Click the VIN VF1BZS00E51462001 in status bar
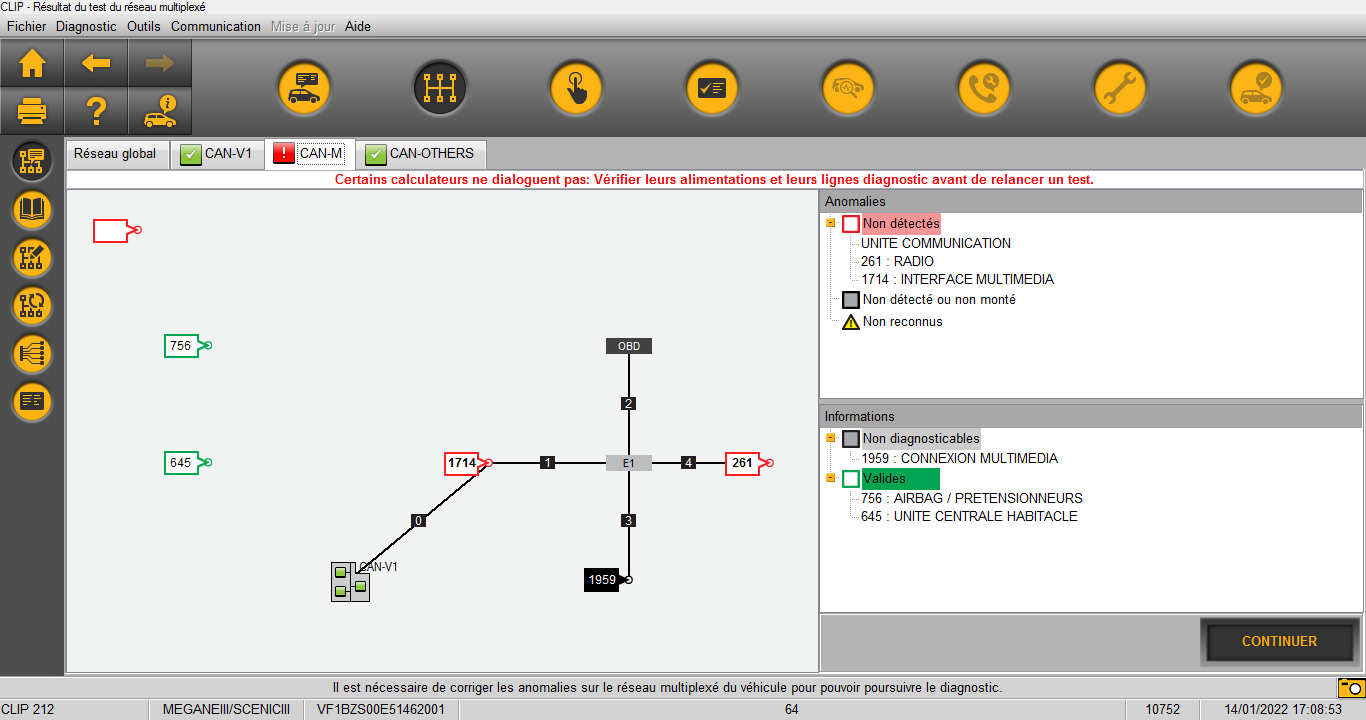Image resolution: width=1366 pixels, height=720 pixels. coord(381,710)
